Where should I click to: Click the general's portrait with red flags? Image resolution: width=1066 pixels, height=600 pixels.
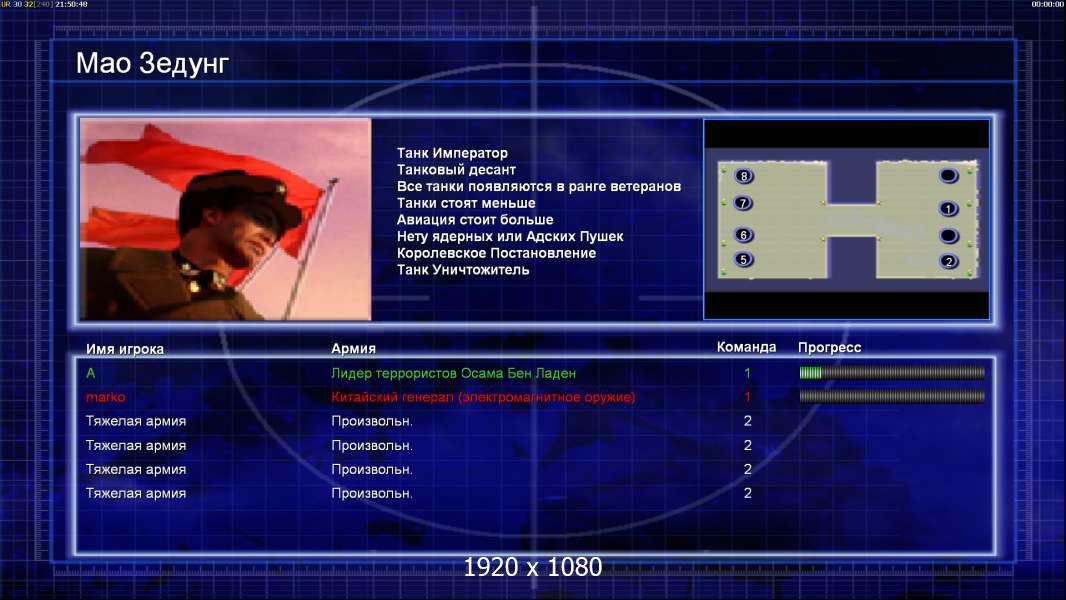(226, 219)
